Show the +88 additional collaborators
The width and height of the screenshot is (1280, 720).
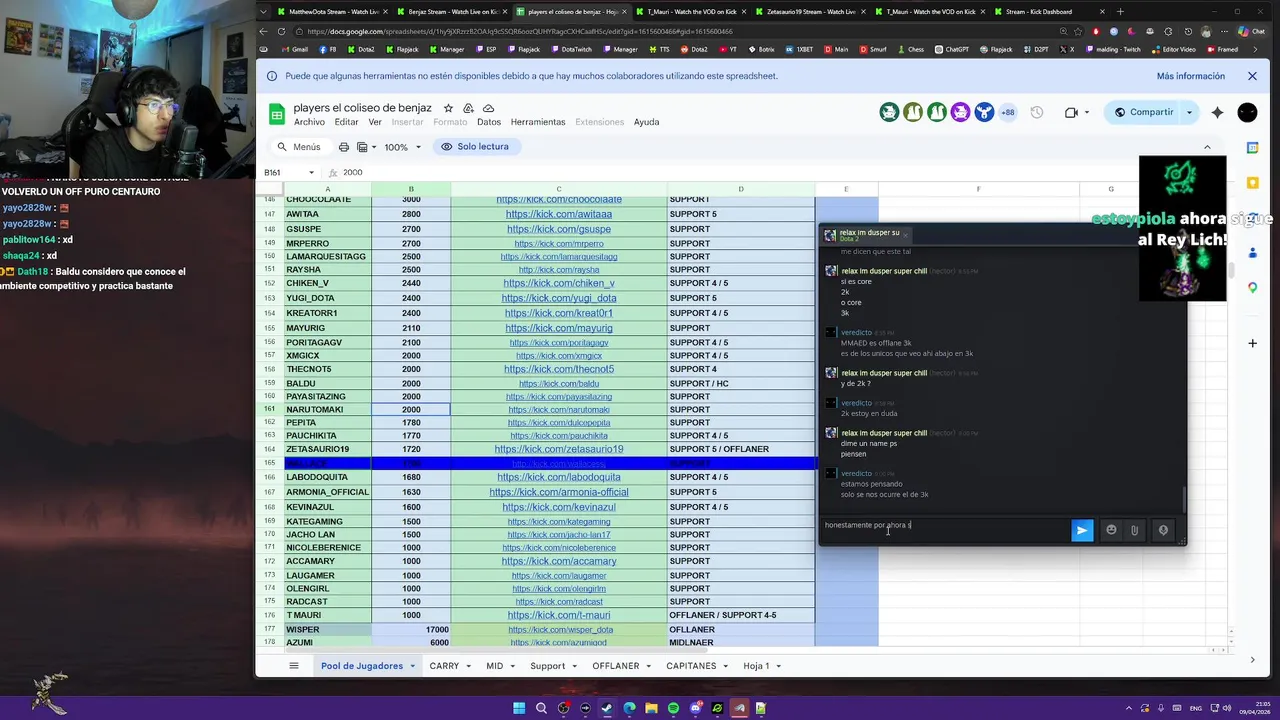coord(1008,113)
